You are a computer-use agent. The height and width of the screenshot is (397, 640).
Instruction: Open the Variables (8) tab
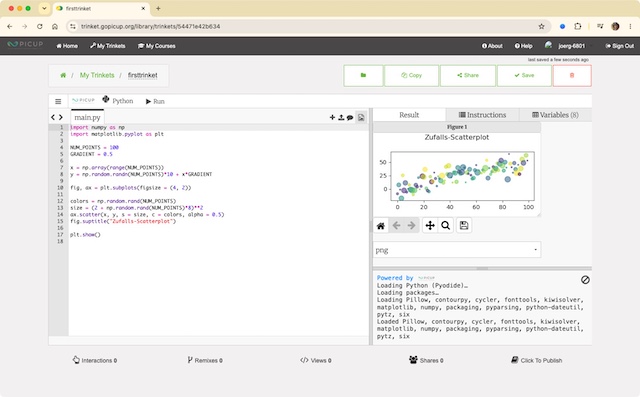point(556,115)
